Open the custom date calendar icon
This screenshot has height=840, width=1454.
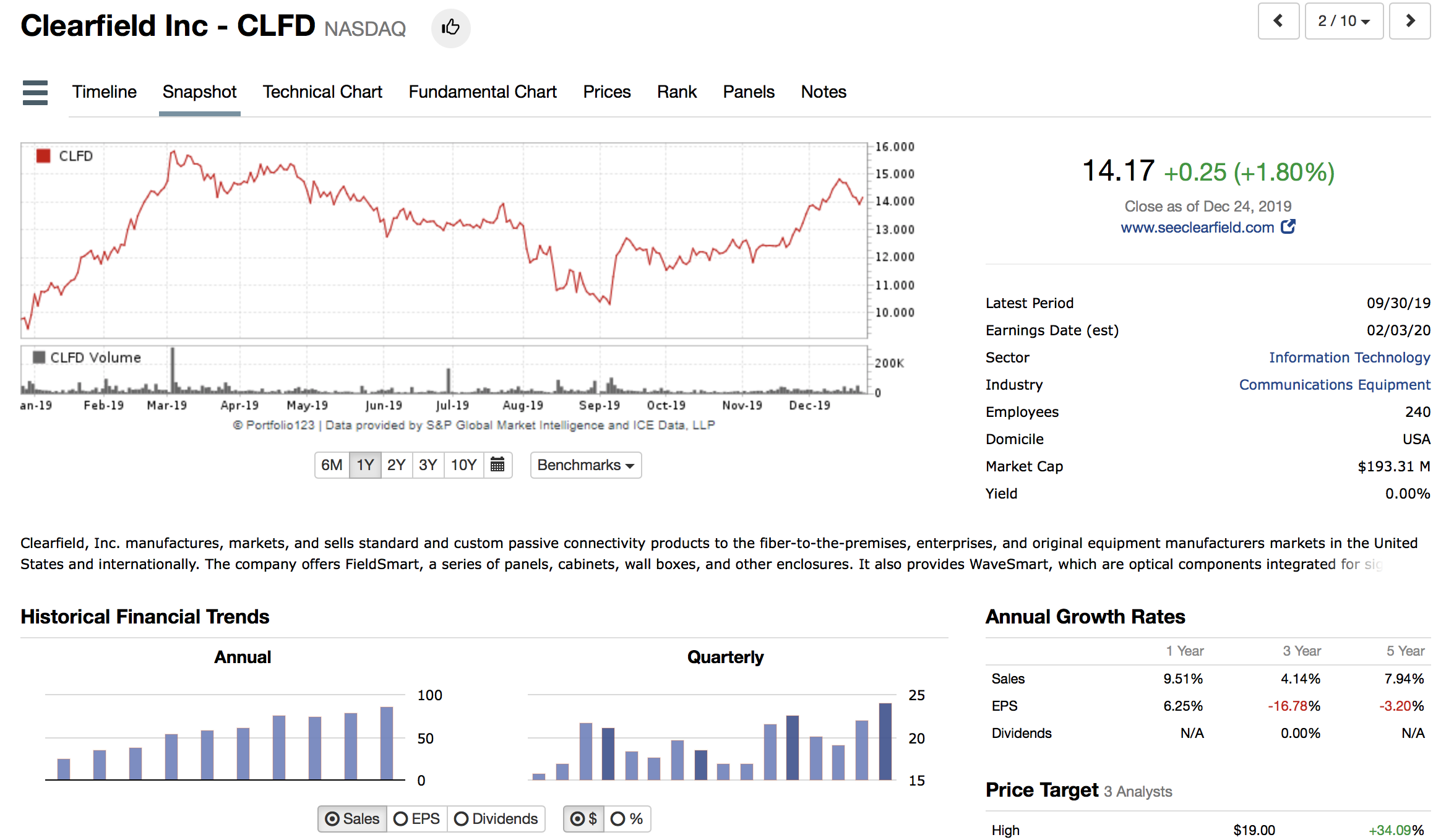click(497, 465)
